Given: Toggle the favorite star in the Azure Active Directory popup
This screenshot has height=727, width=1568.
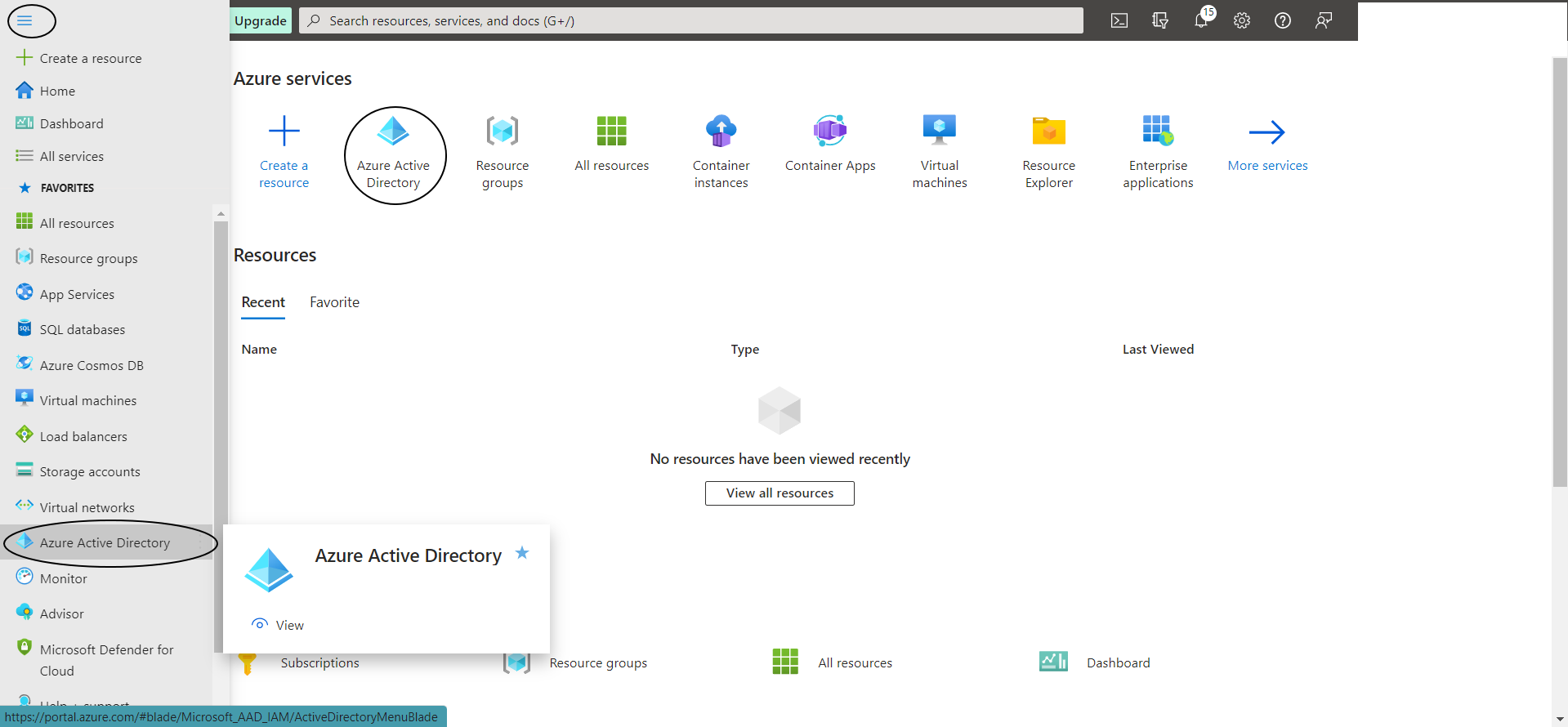Looking at the screenshot, I should coord(522,553).
